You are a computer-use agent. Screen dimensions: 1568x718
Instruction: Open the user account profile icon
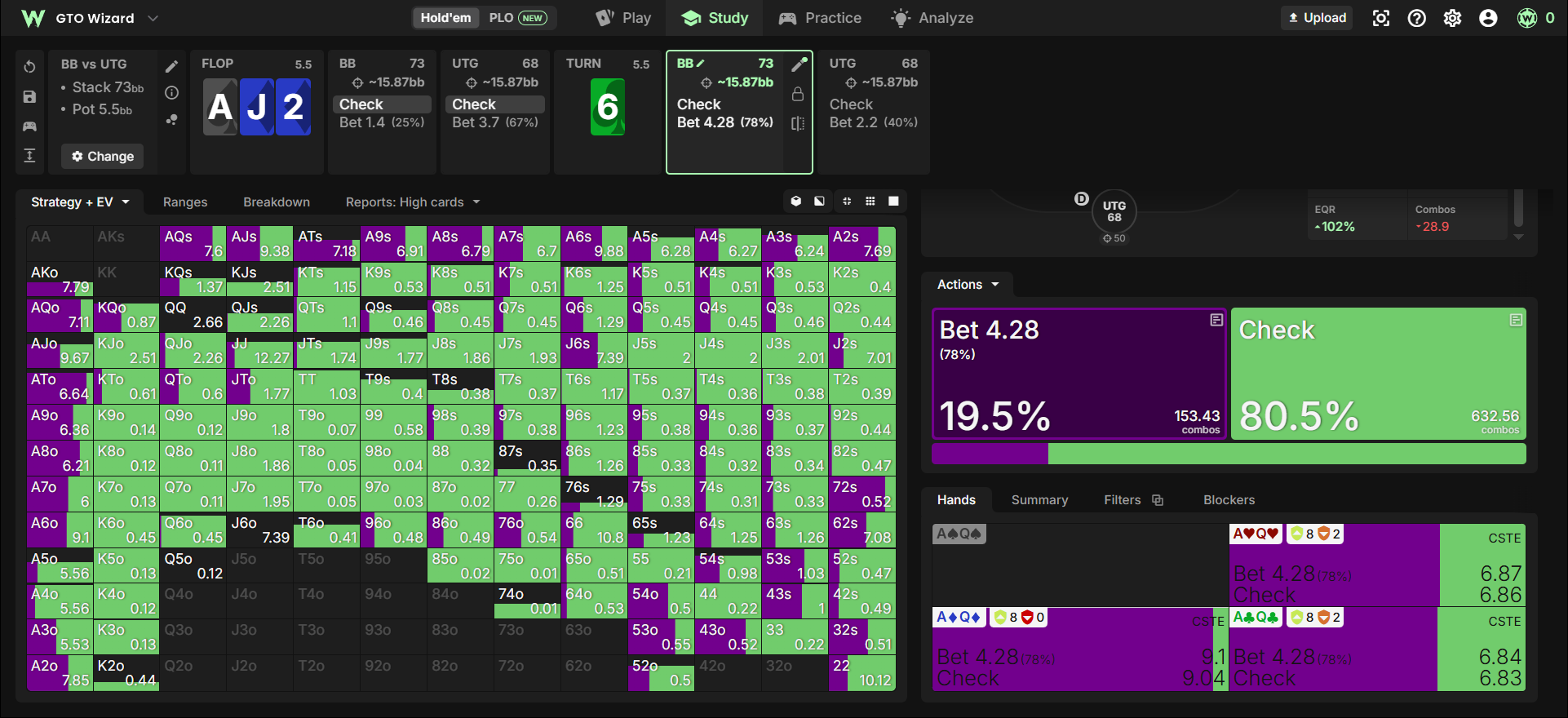1488,18
